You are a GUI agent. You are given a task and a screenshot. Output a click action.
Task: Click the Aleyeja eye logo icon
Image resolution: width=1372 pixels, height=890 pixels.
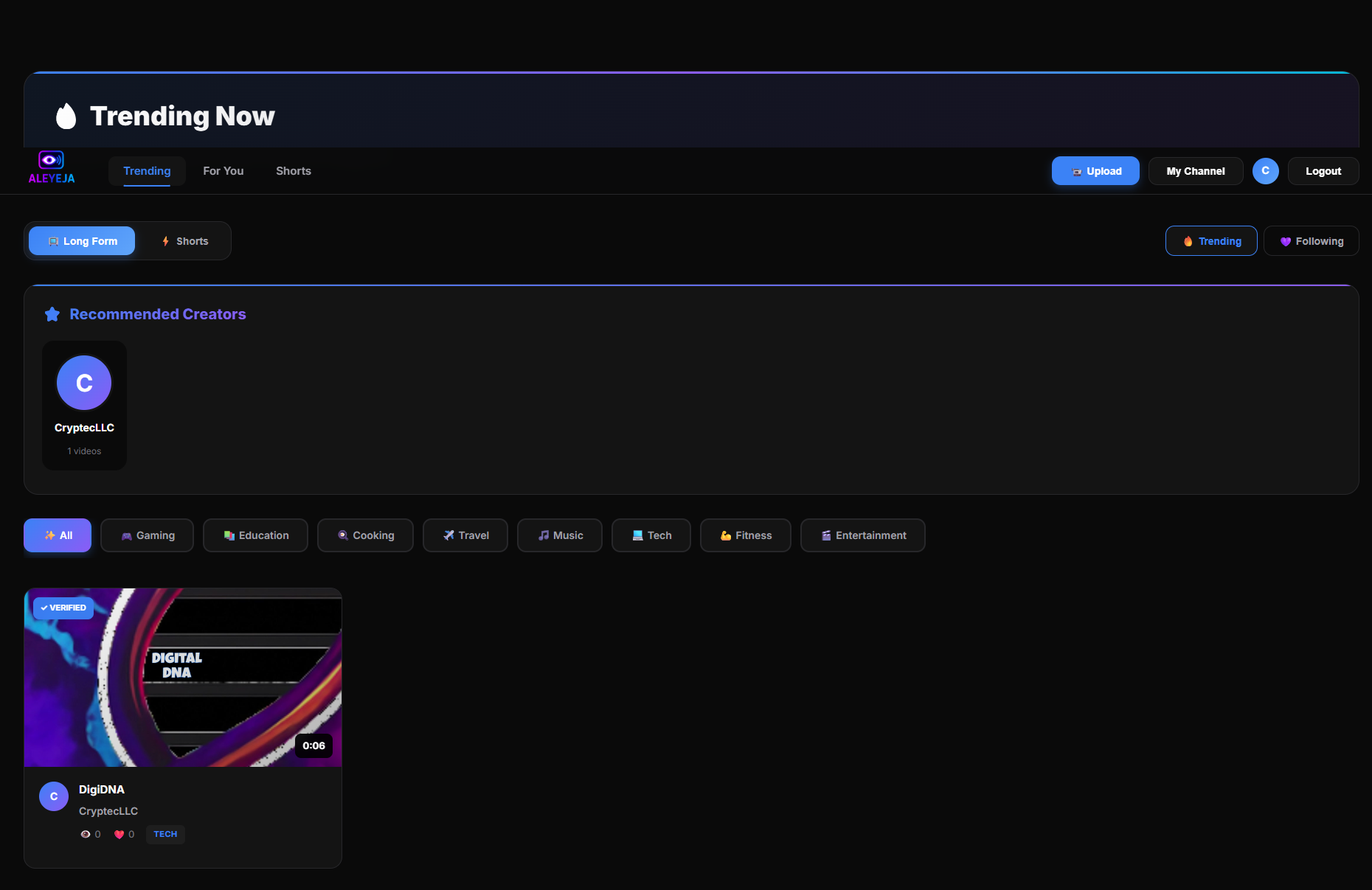pyautogui.click(x=51, y=160)
